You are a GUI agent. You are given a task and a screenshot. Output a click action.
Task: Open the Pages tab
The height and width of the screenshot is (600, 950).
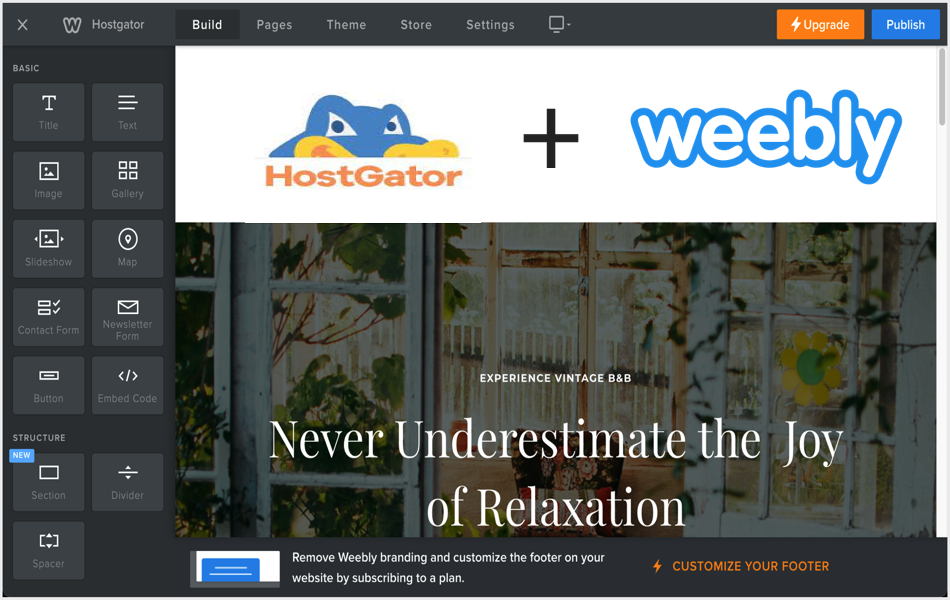(x=274, y=25)
